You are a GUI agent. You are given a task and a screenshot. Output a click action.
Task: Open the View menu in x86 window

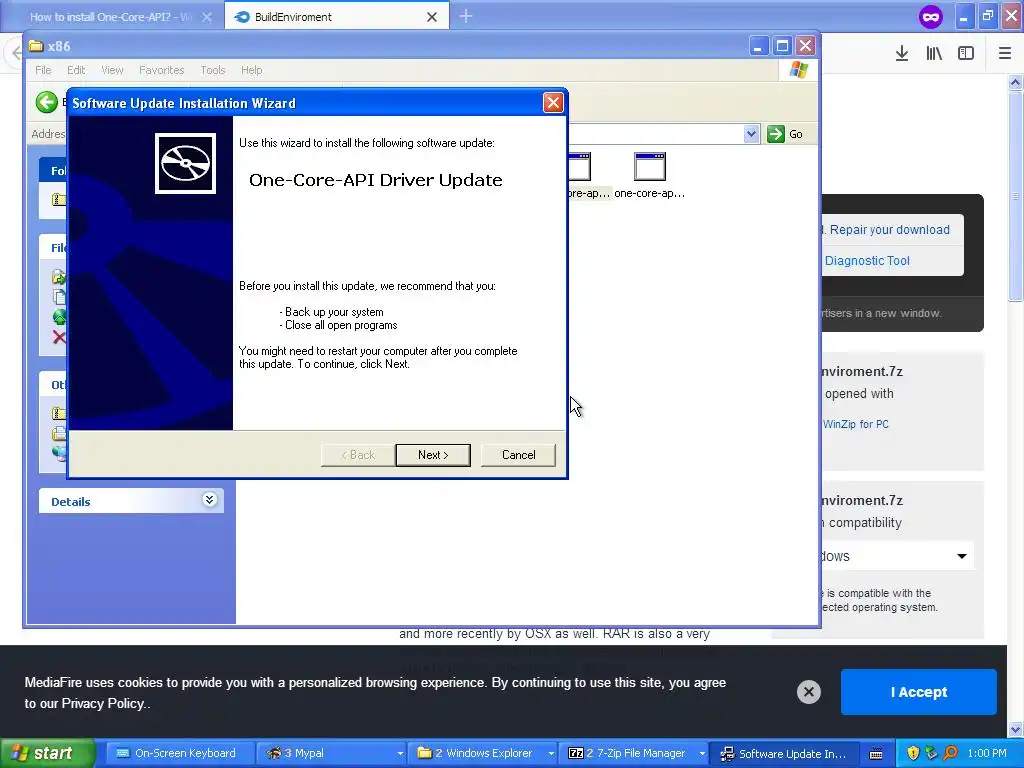[112, 70]
